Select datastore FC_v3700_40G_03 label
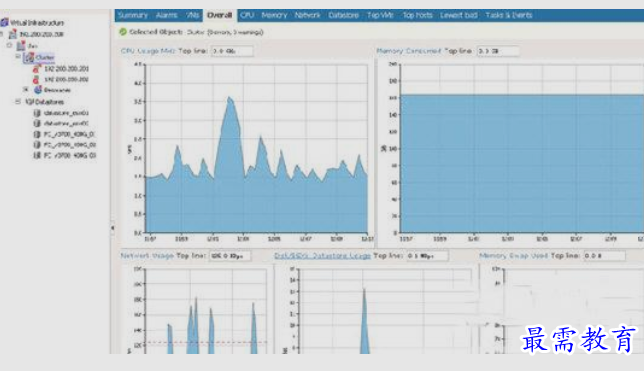 pos(70,155)
